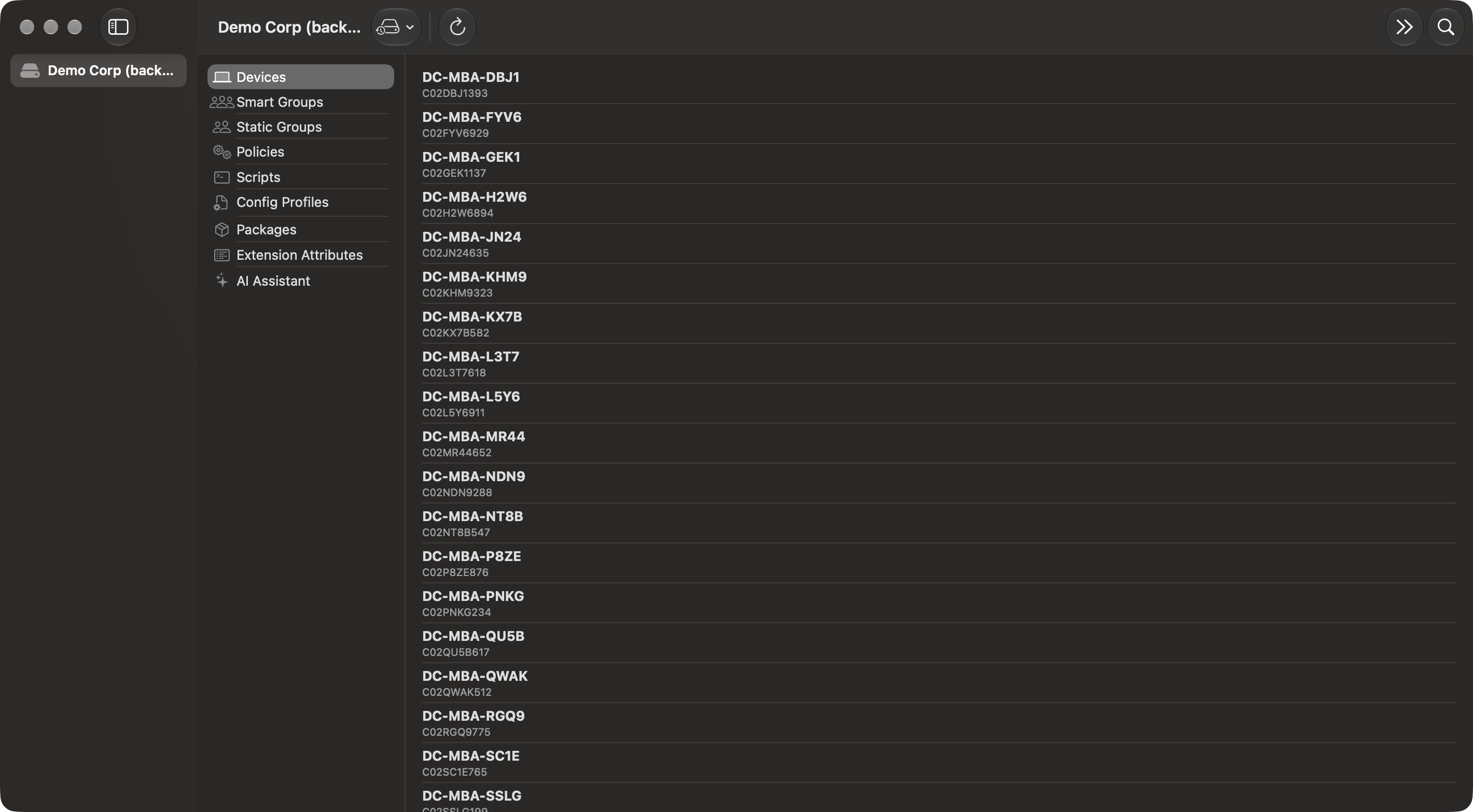Select device DC-MBA-NT8B

point(939,524)
